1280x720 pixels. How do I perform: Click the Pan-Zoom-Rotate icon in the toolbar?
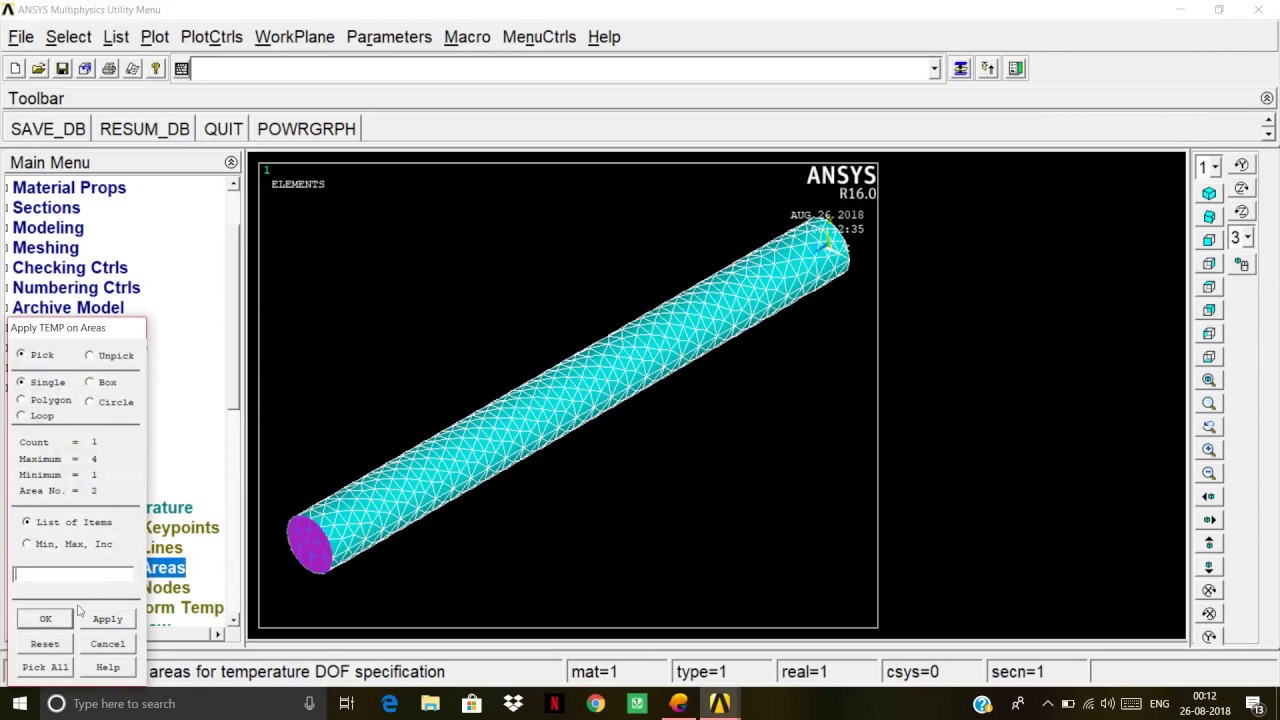coord(85,68)
